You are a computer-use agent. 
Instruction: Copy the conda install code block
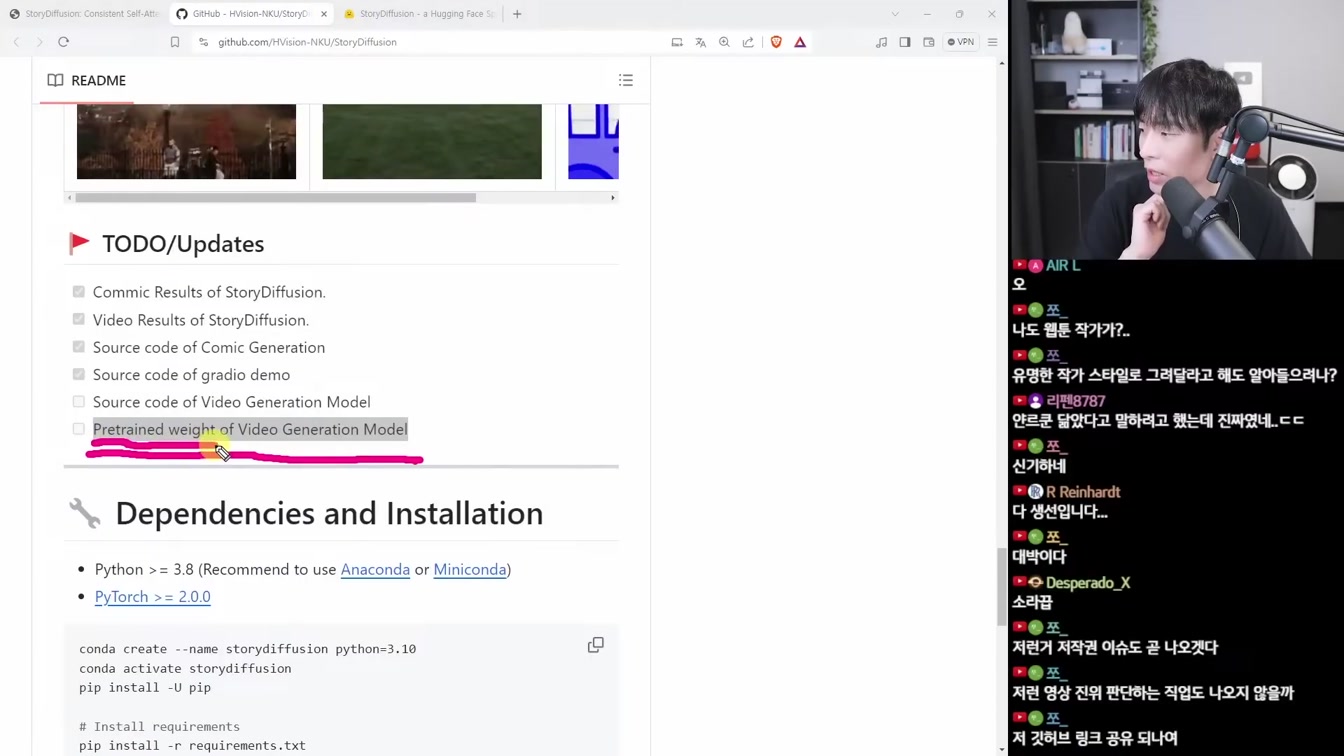point(596,645)
